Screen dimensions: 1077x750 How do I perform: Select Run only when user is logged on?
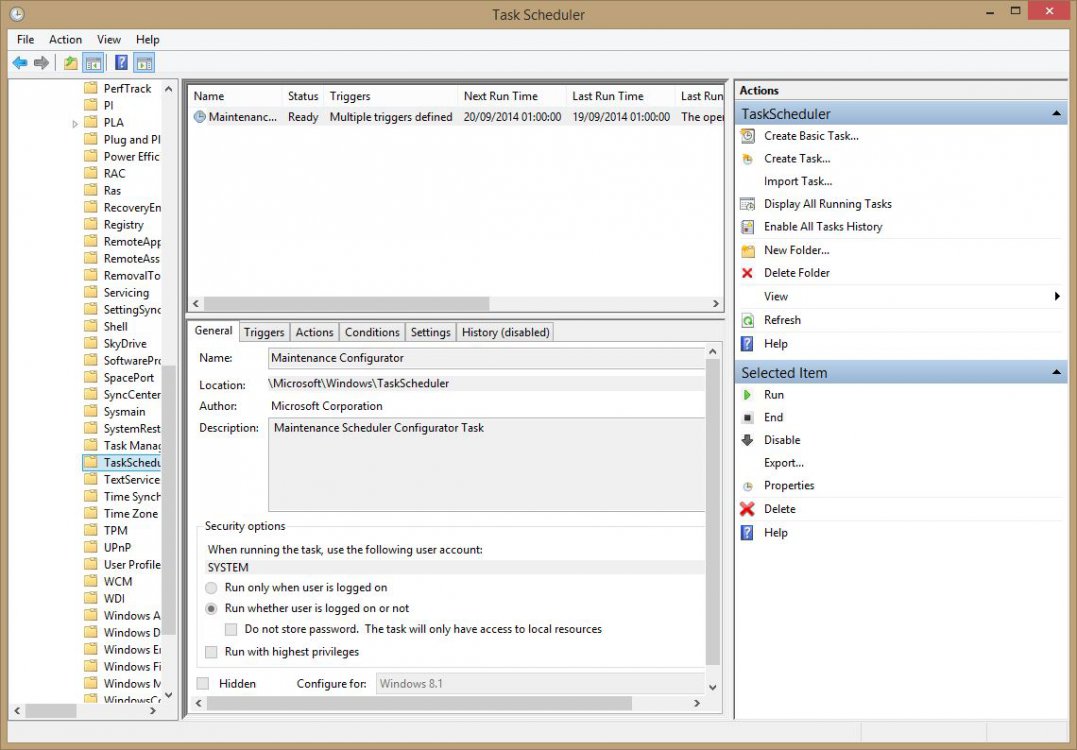pos(212,588)
